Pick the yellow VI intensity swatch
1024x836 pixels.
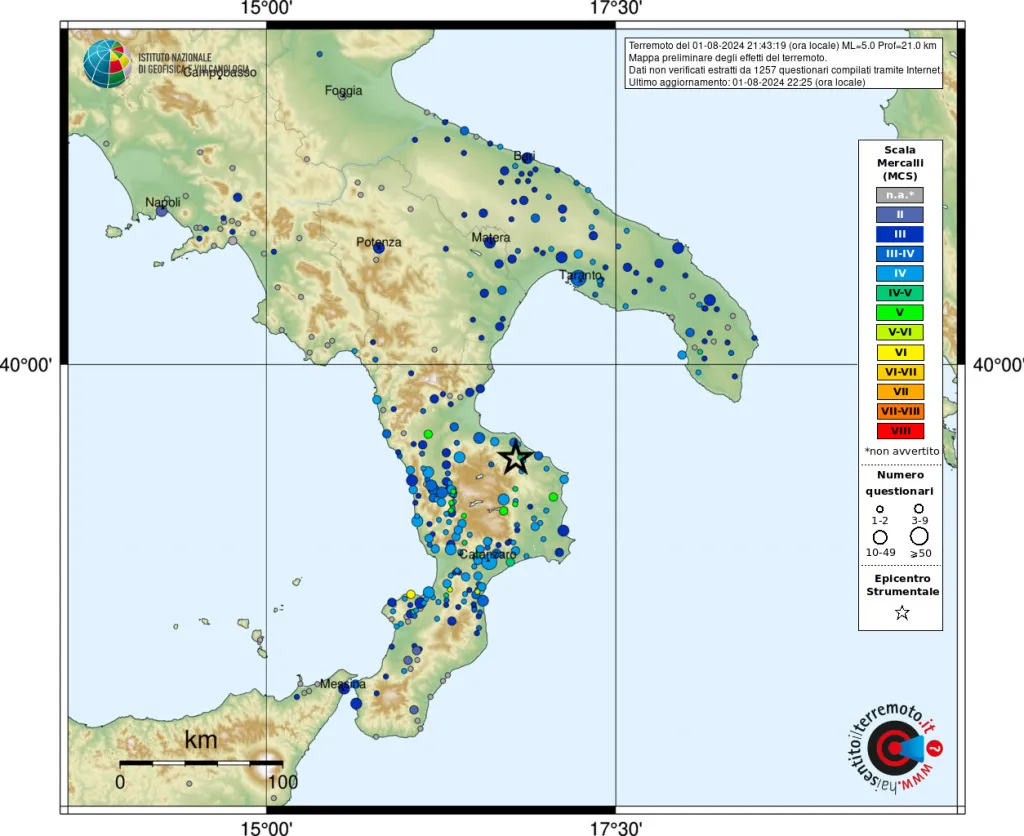pyautogui.click(x=900, y=352)
